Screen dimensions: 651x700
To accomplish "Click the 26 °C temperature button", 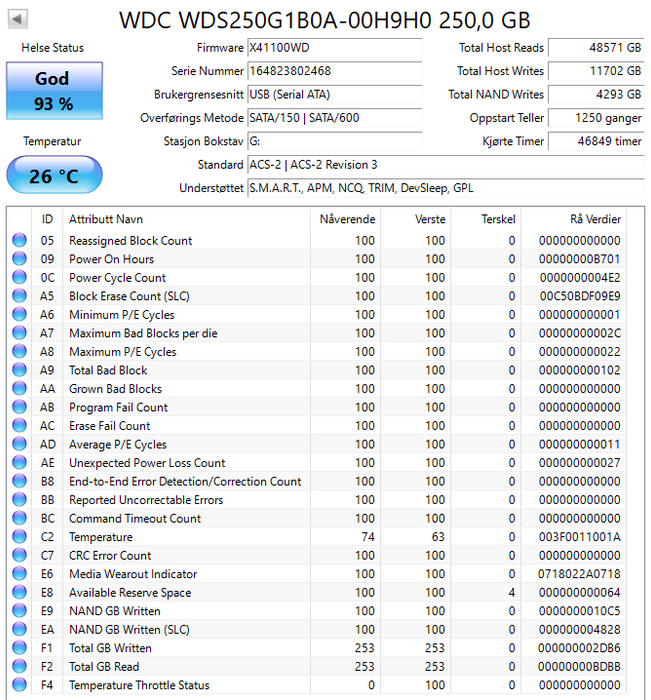I will point(53,176).
